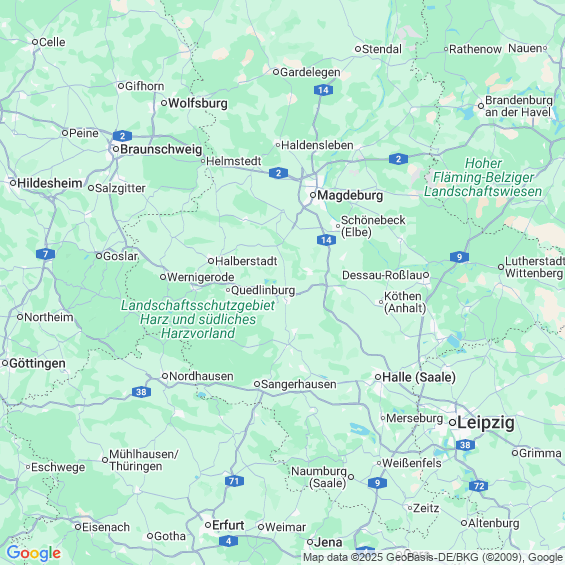Click the A4 highway shield below Erfurt

pyautogui.click(x=228, y=541)
